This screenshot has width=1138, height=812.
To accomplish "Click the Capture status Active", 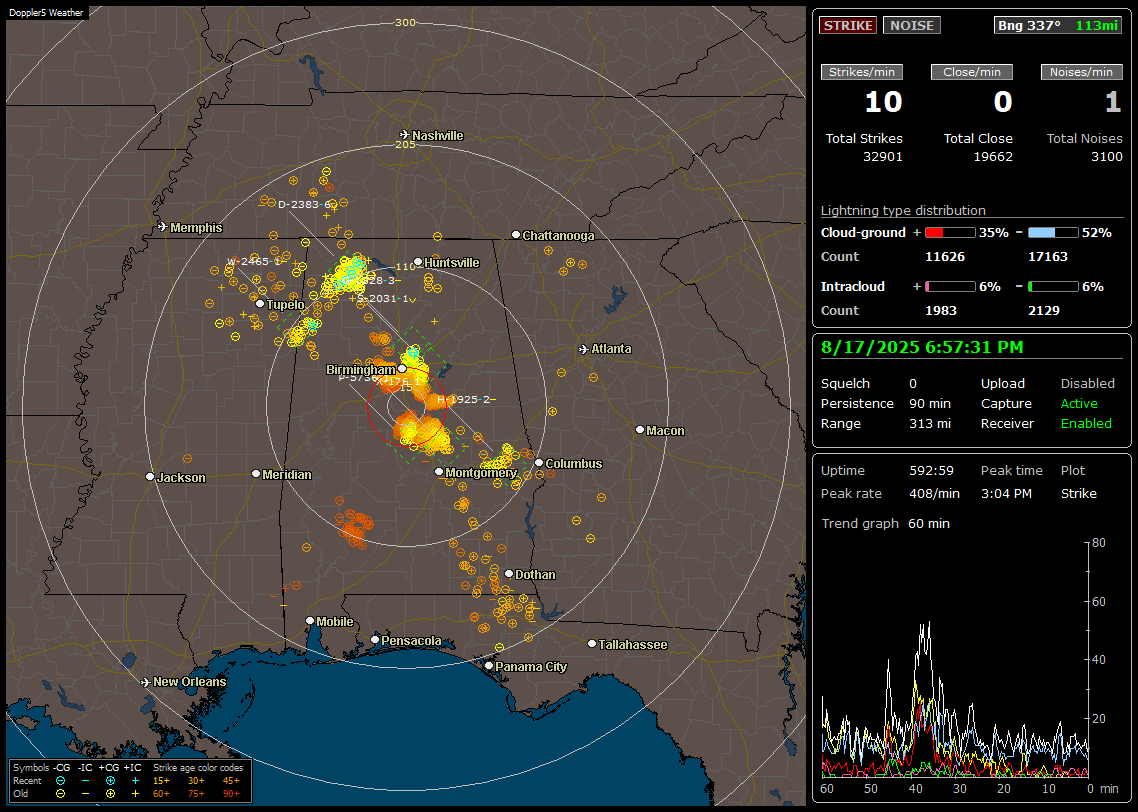I will (1079, 403).
